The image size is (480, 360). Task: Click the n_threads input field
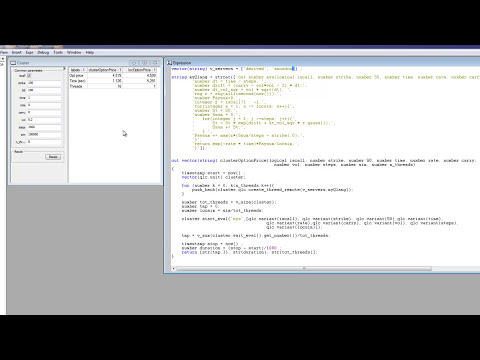coord(44,142)
